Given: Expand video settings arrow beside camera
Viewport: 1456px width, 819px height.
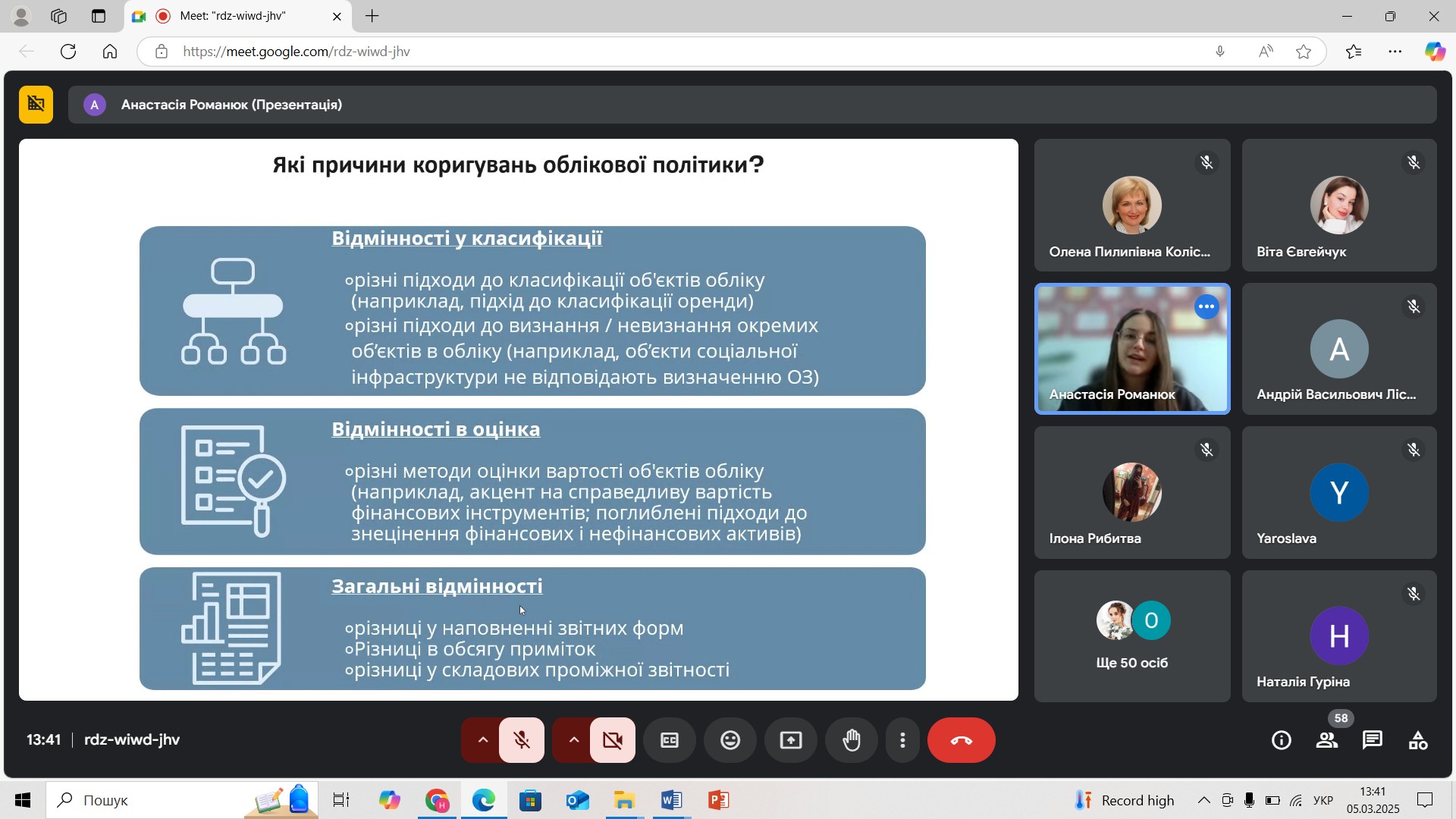Looking at the screenshot, I should click(573, 740).
